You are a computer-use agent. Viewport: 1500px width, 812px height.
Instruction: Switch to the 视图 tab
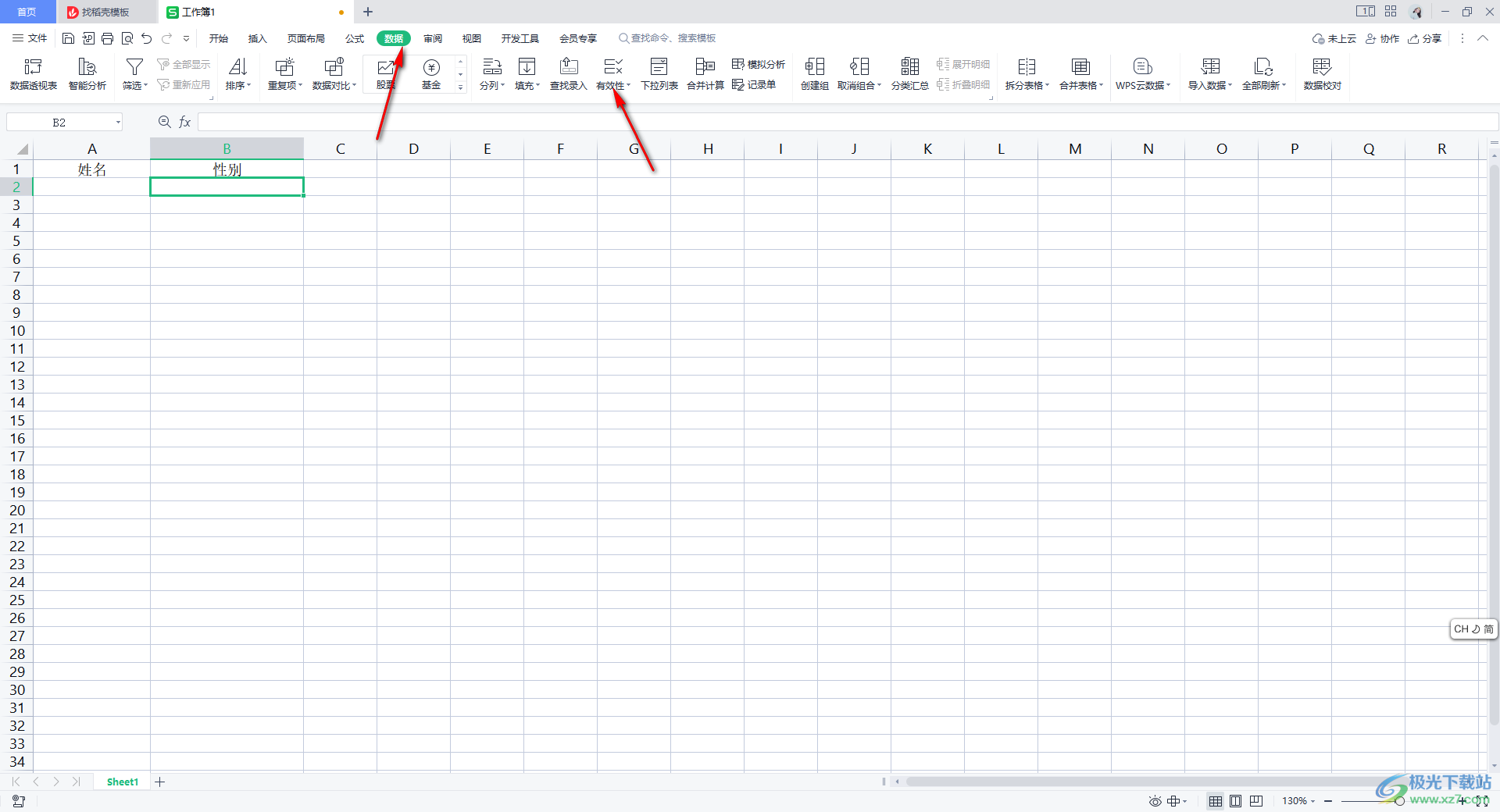(x=471, y=38)
